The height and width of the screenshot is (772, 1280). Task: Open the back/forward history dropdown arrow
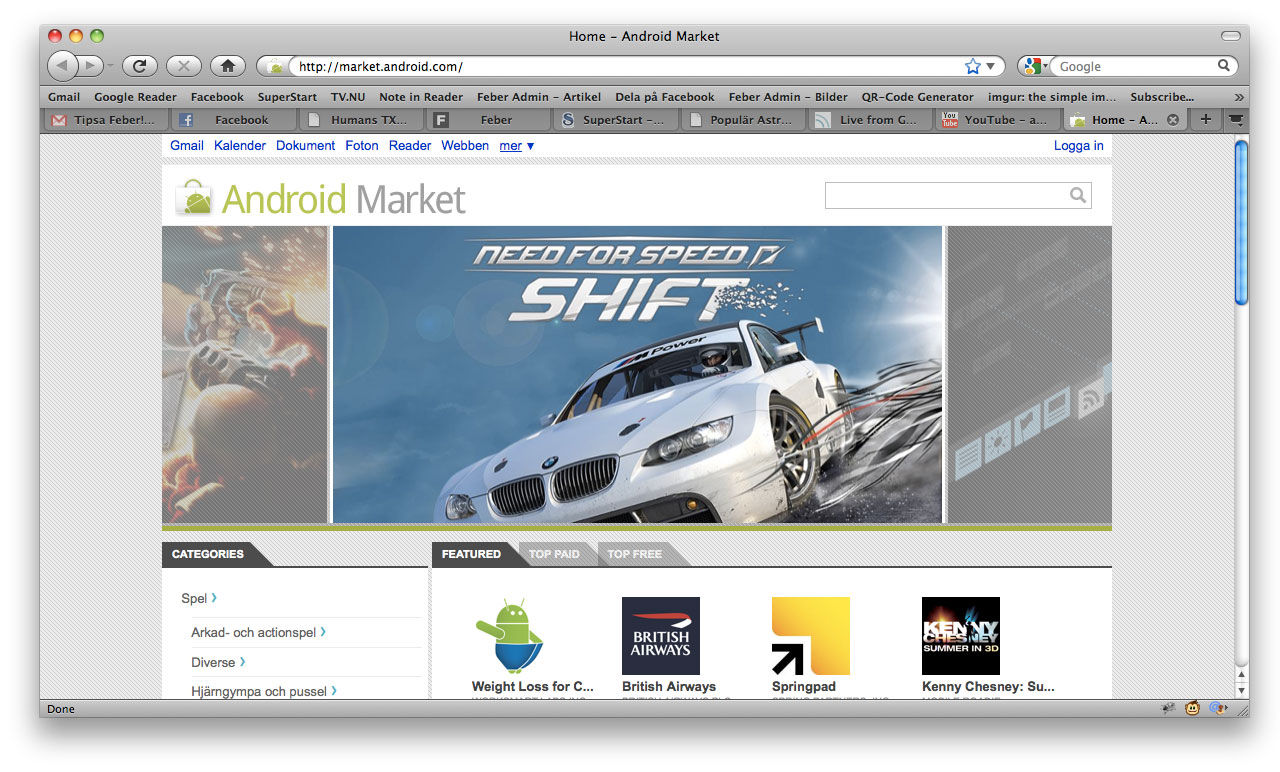(110, 66)
